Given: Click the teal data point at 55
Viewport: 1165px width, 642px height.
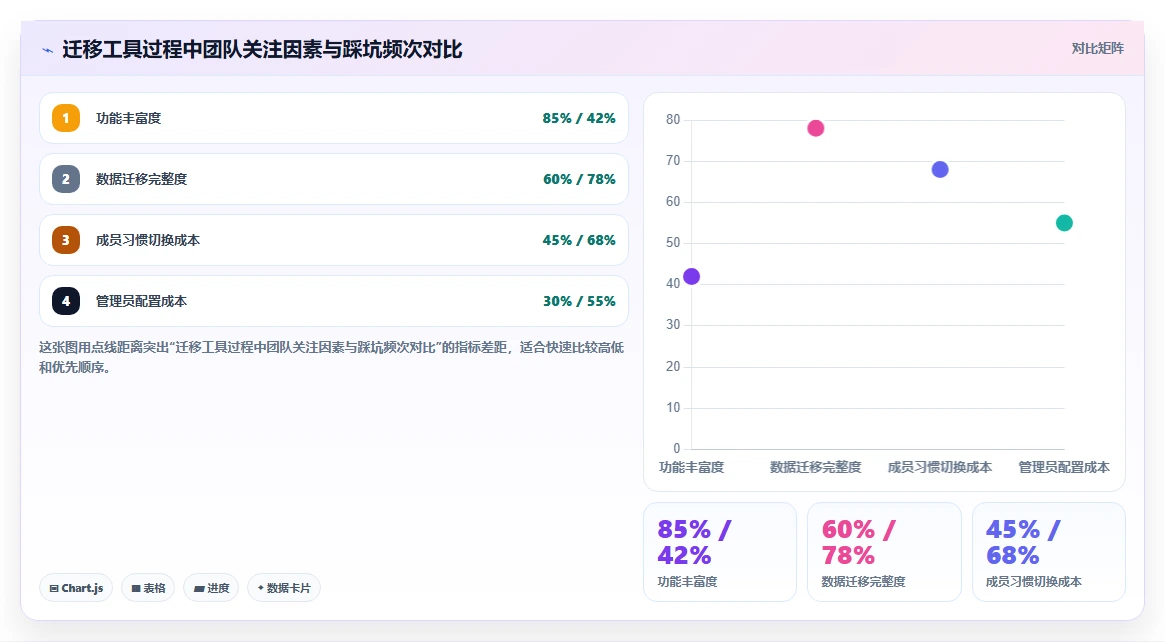Looking at the screenshot, I should pyautogui.click(x=1064, y=223).
